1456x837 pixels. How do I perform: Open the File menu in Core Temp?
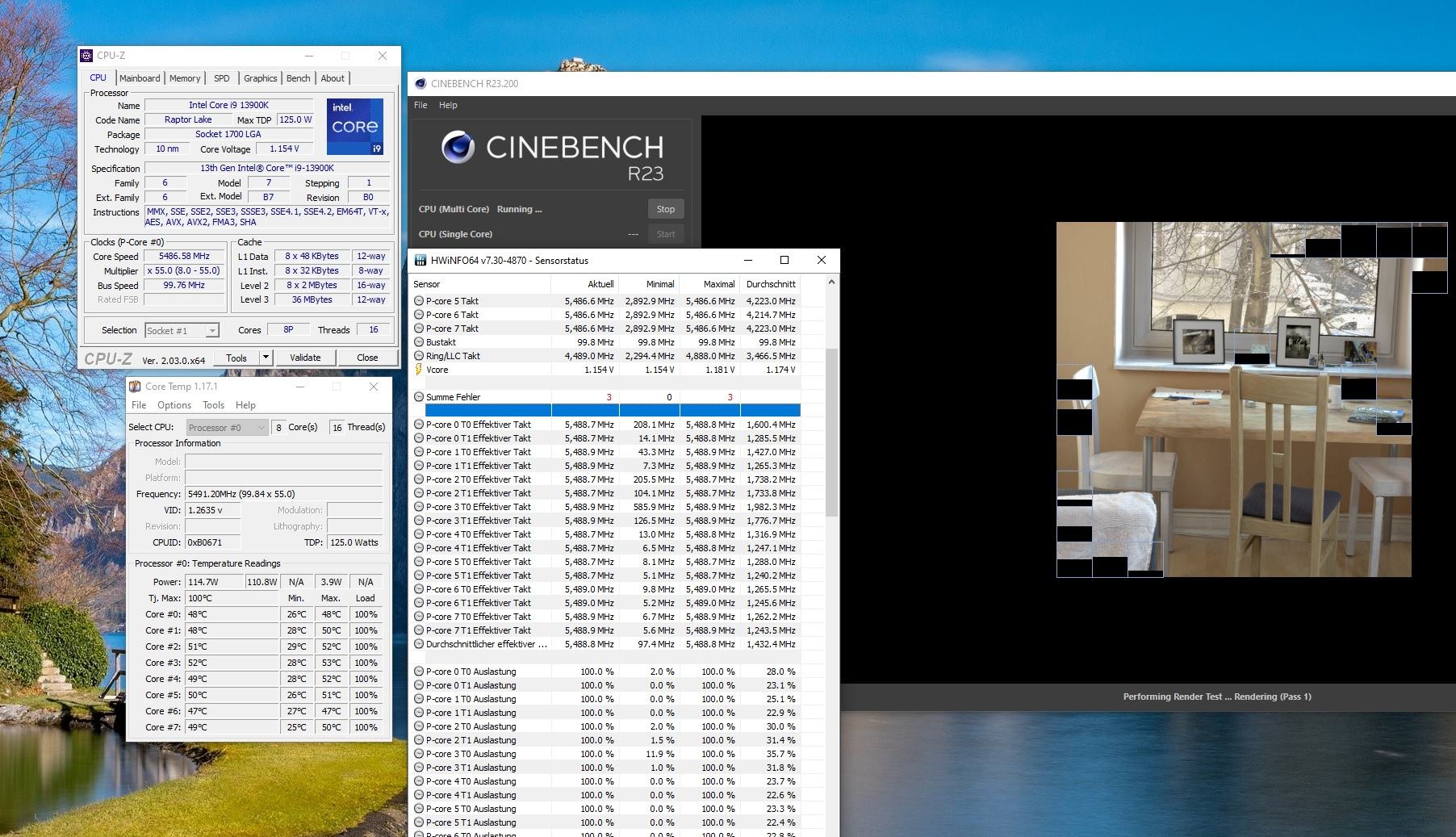pos(139,405)
